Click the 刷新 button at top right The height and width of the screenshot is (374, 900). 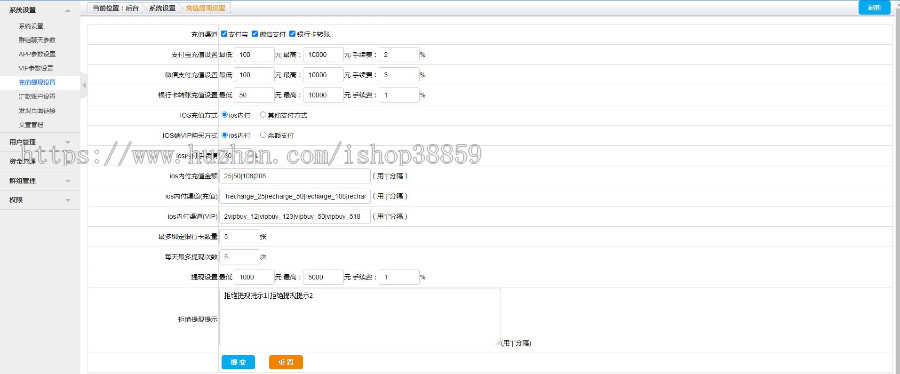point(874,7)
